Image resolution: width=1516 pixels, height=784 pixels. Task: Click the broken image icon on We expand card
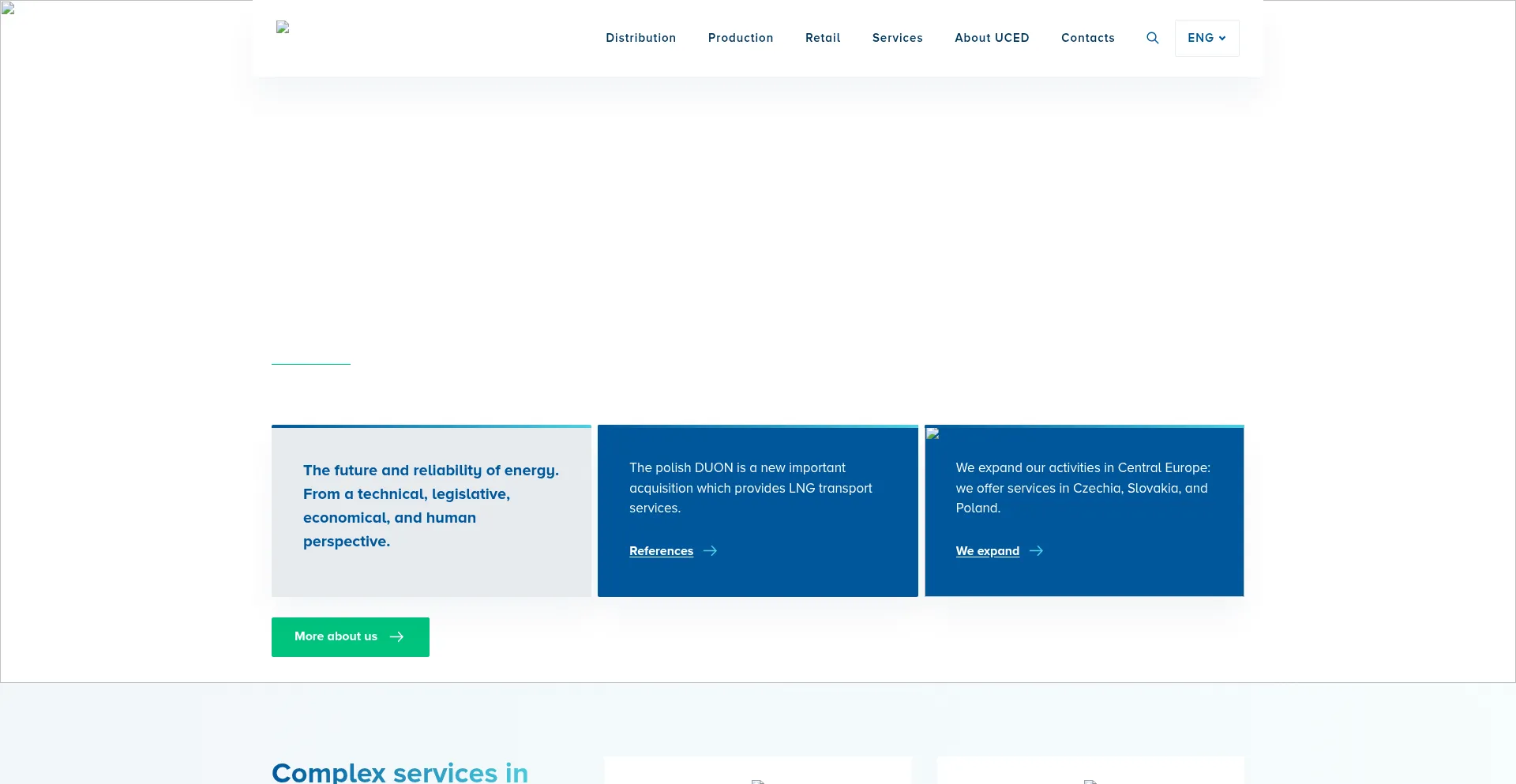pyautogui.click(x=932, y=433)
